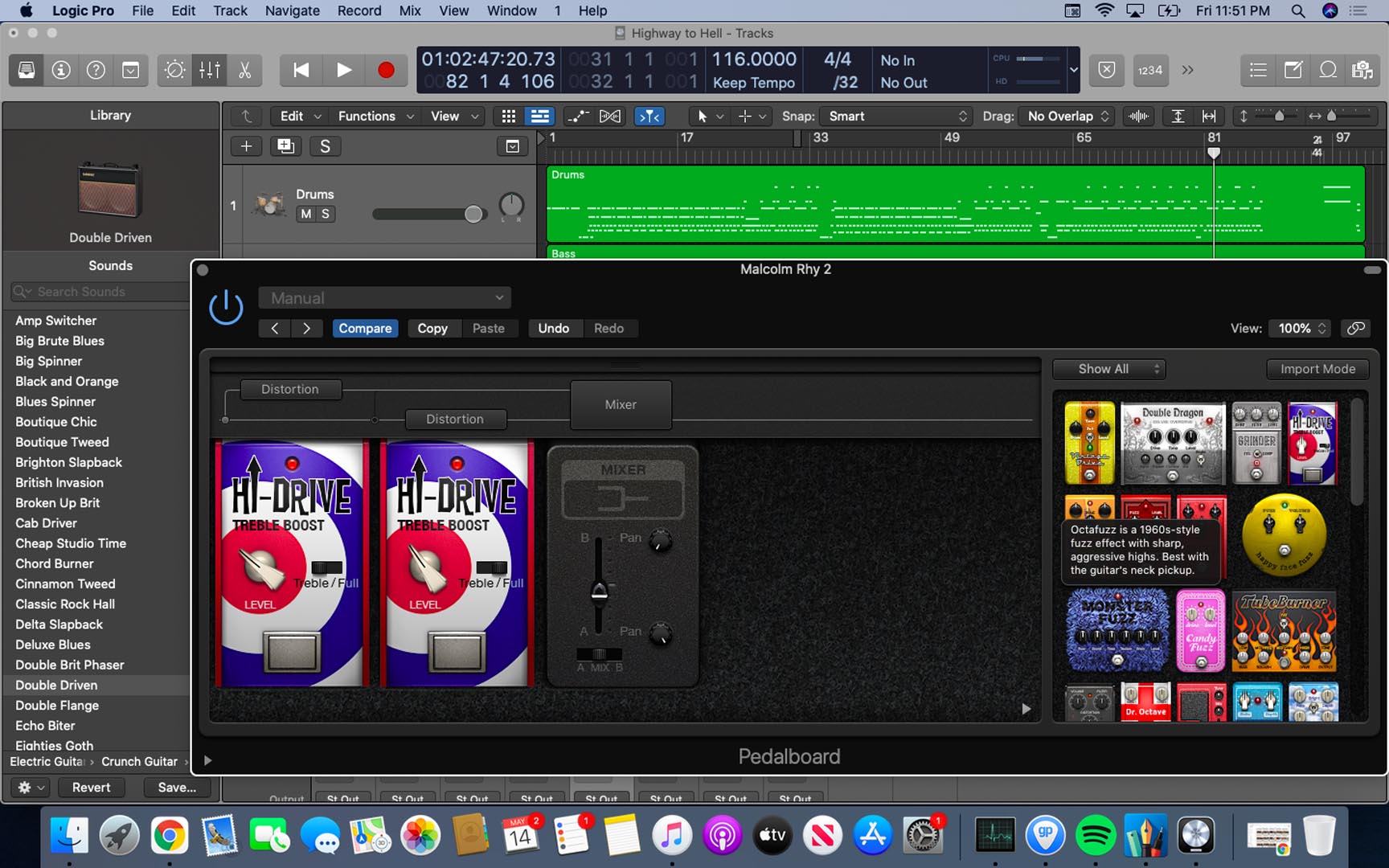Open the Drag No Overlap dropdown
1389x868 pixels.
pos(1066,117)
